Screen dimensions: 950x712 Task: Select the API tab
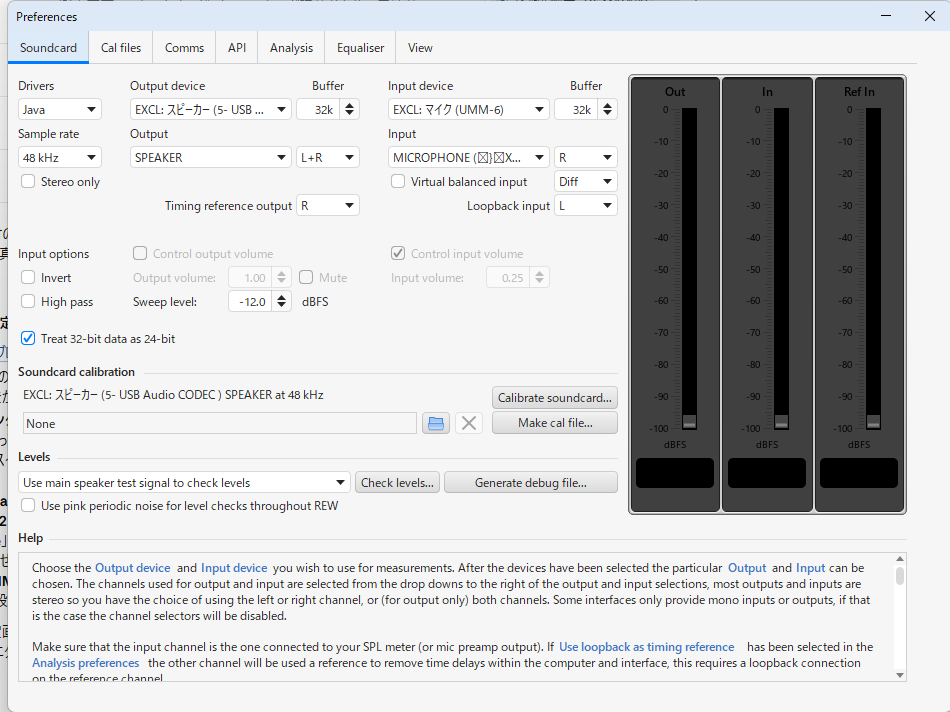click(237, 48)
